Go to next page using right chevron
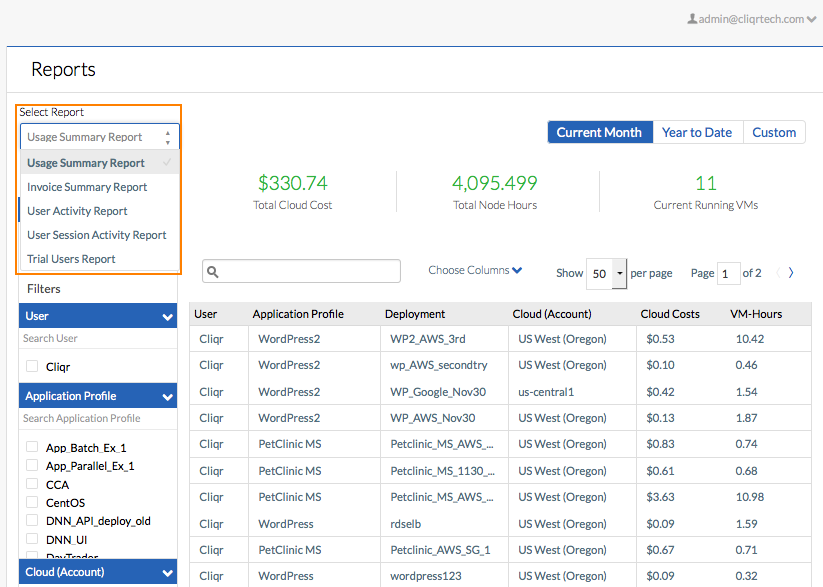Viewport: 823px width, 587px height. (791, 273)
